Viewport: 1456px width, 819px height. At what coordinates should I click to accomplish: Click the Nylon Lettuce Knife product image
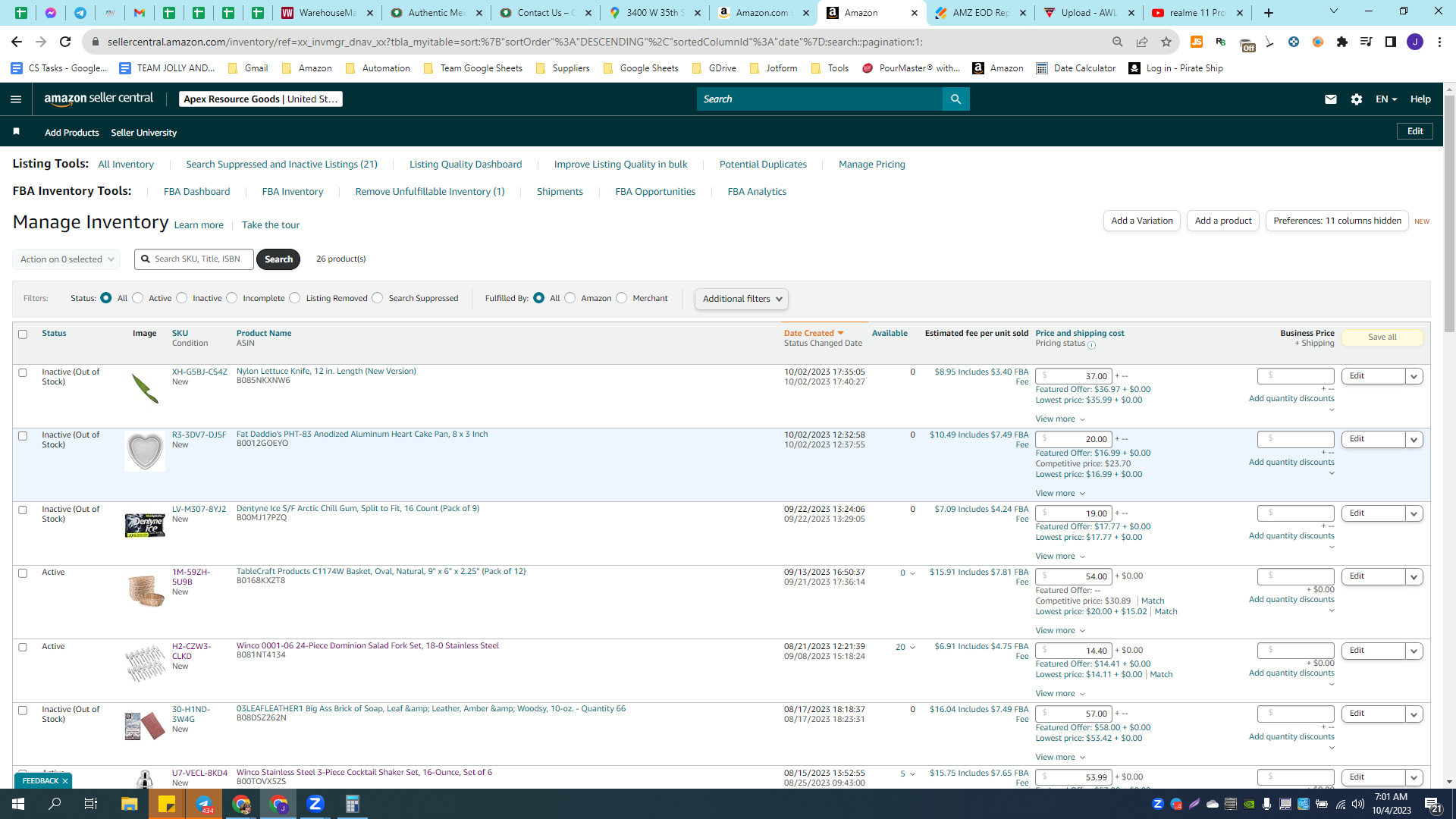(x=144, y=388)
